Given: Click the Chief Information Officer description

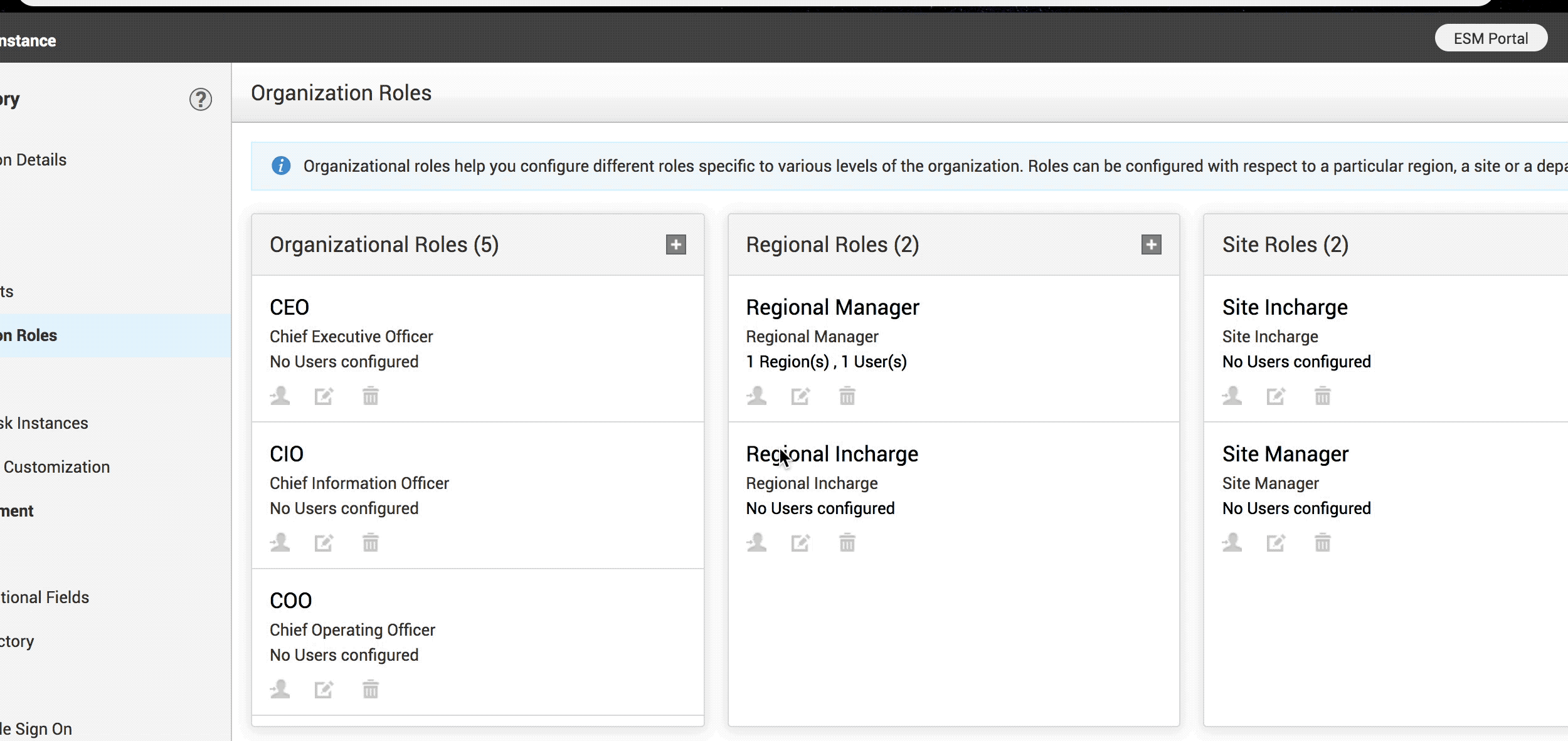Looking at the screenshot, I should click(359, 483).
